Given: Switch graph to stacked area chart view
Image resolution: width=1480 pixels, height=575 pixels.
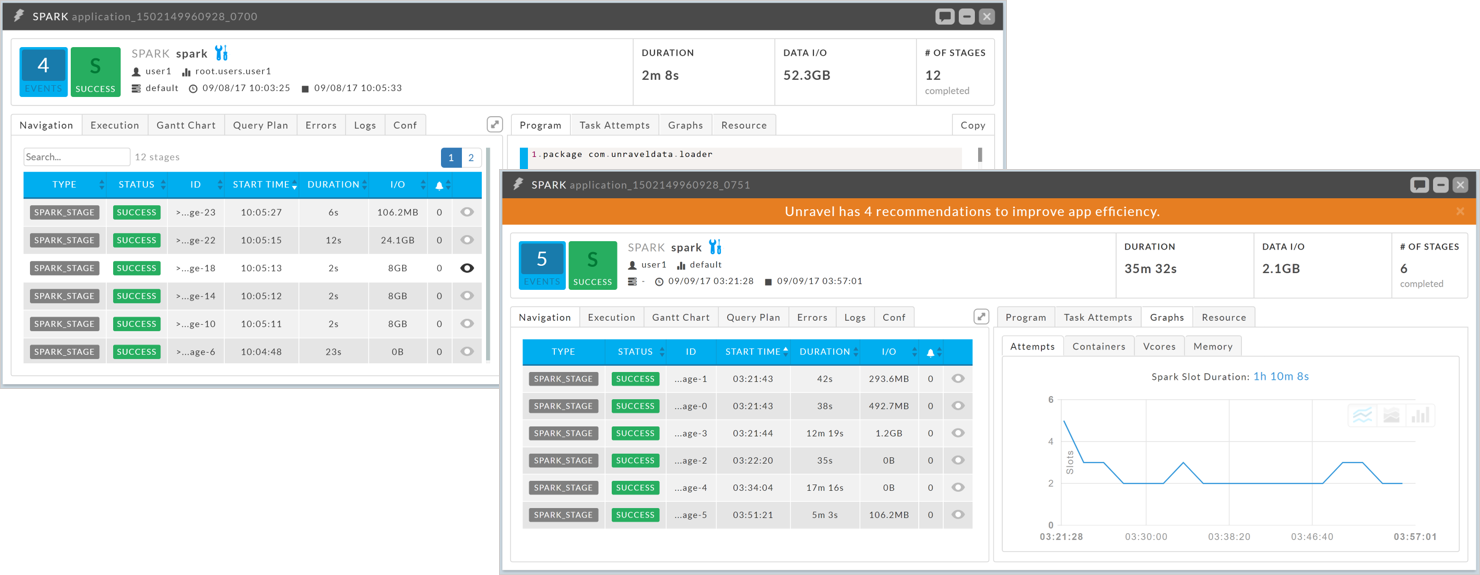Looking at the screenshot, I should point(1391,415).
